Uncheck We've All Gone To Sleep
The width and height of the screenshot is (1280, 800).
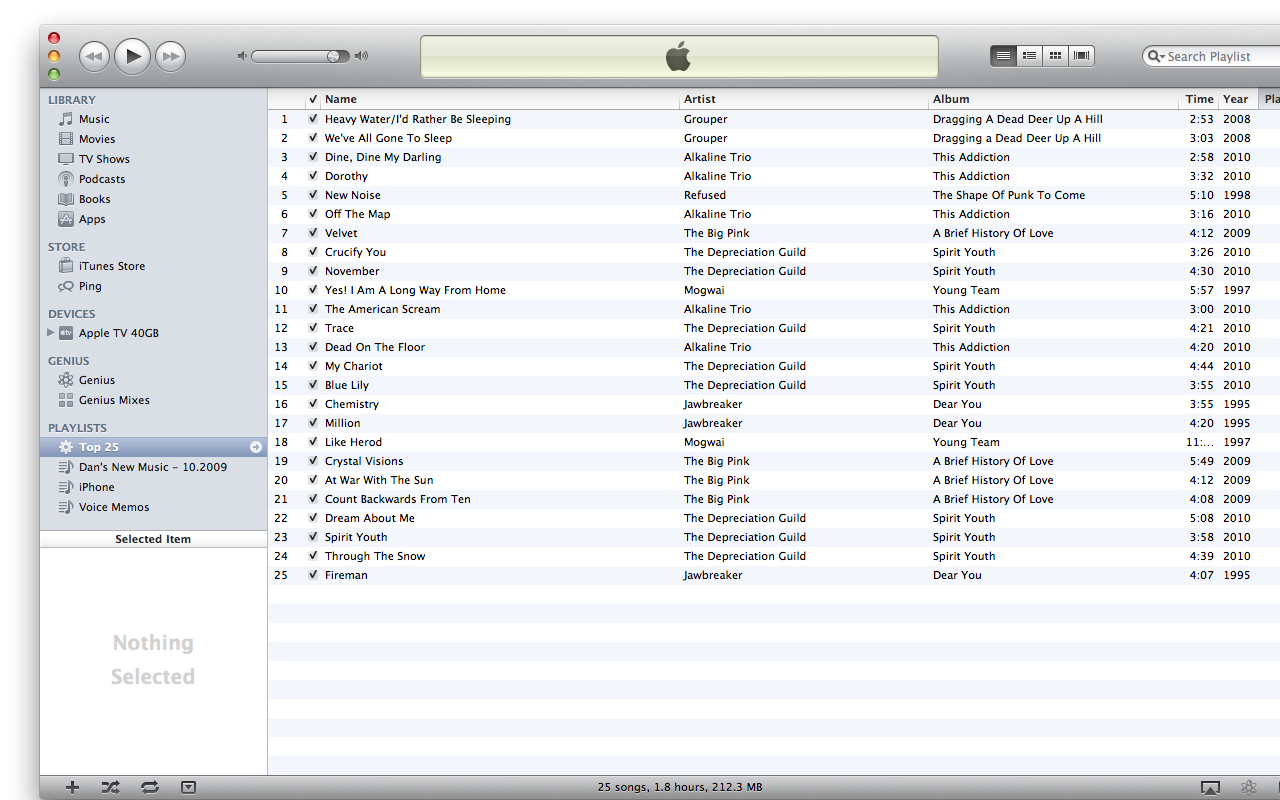(x=313, y=138)
